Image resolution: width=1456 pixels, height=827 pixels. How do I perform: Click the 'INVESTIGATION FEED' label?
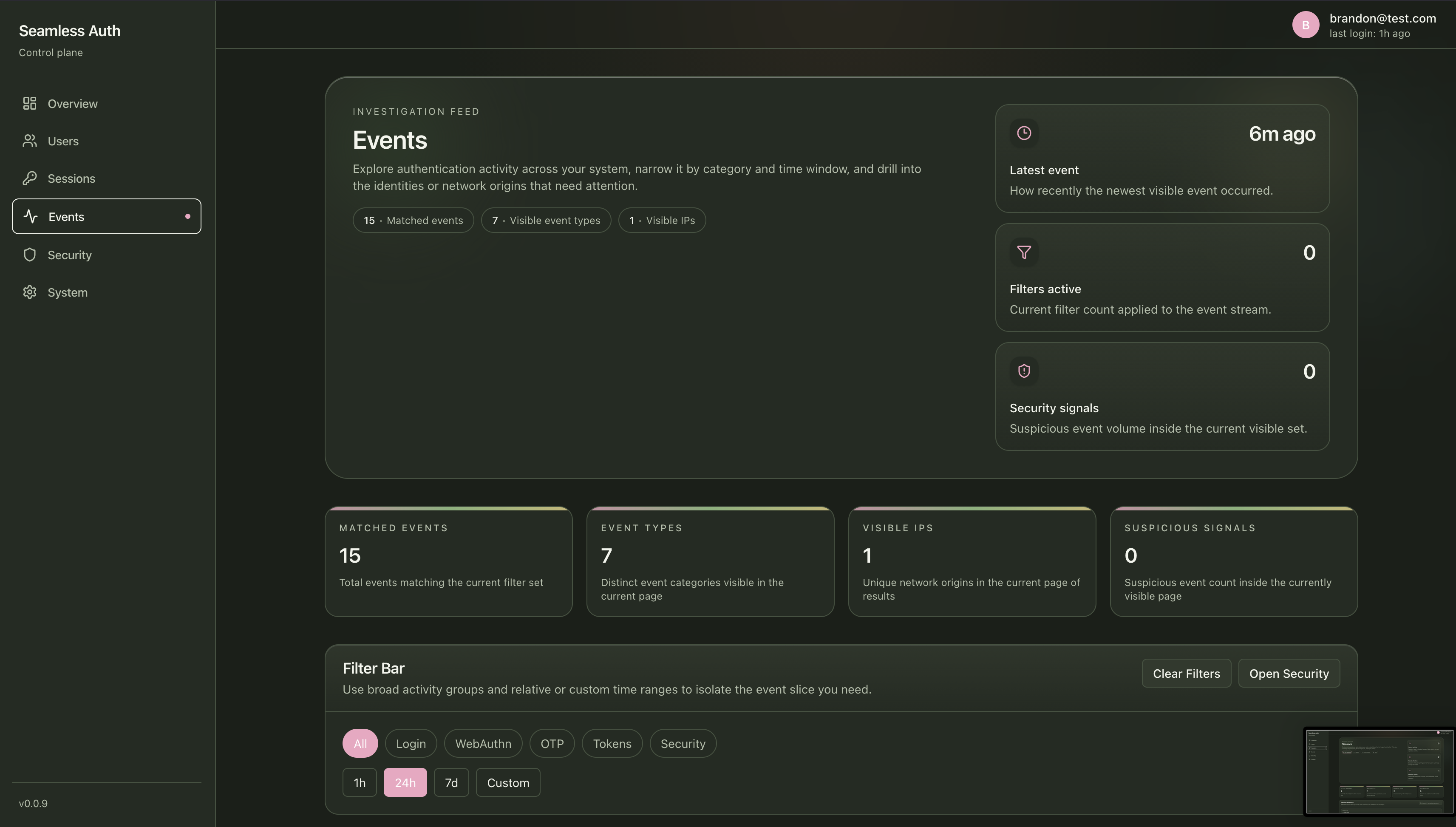(x=416, y=111)
